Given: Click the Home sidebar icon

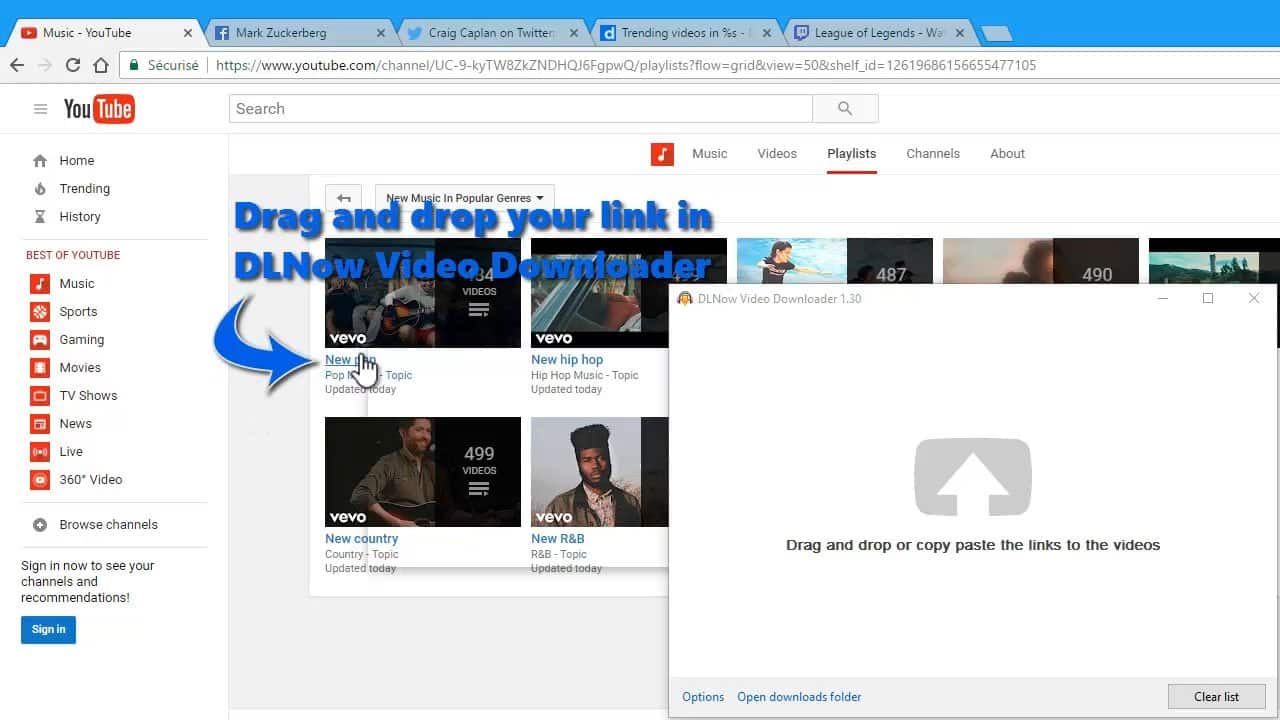Looking at the screenshot, I should pos(40,160).
